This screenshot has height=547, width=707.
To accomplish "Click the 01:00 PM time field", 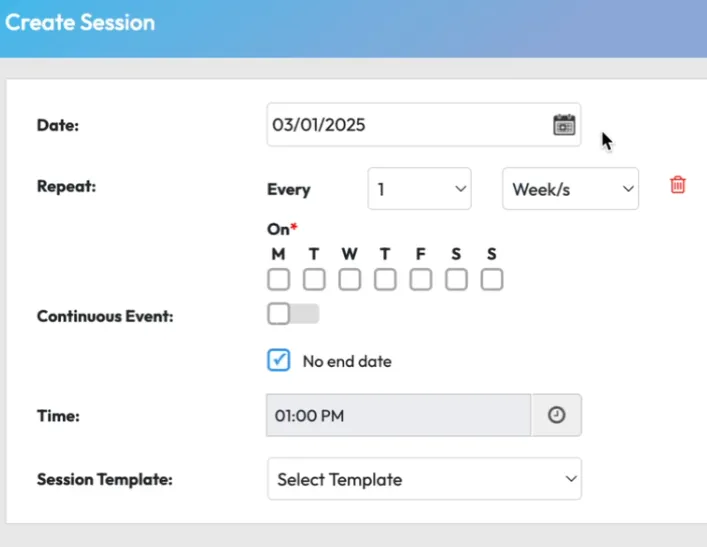I will (x=398, y=415).
